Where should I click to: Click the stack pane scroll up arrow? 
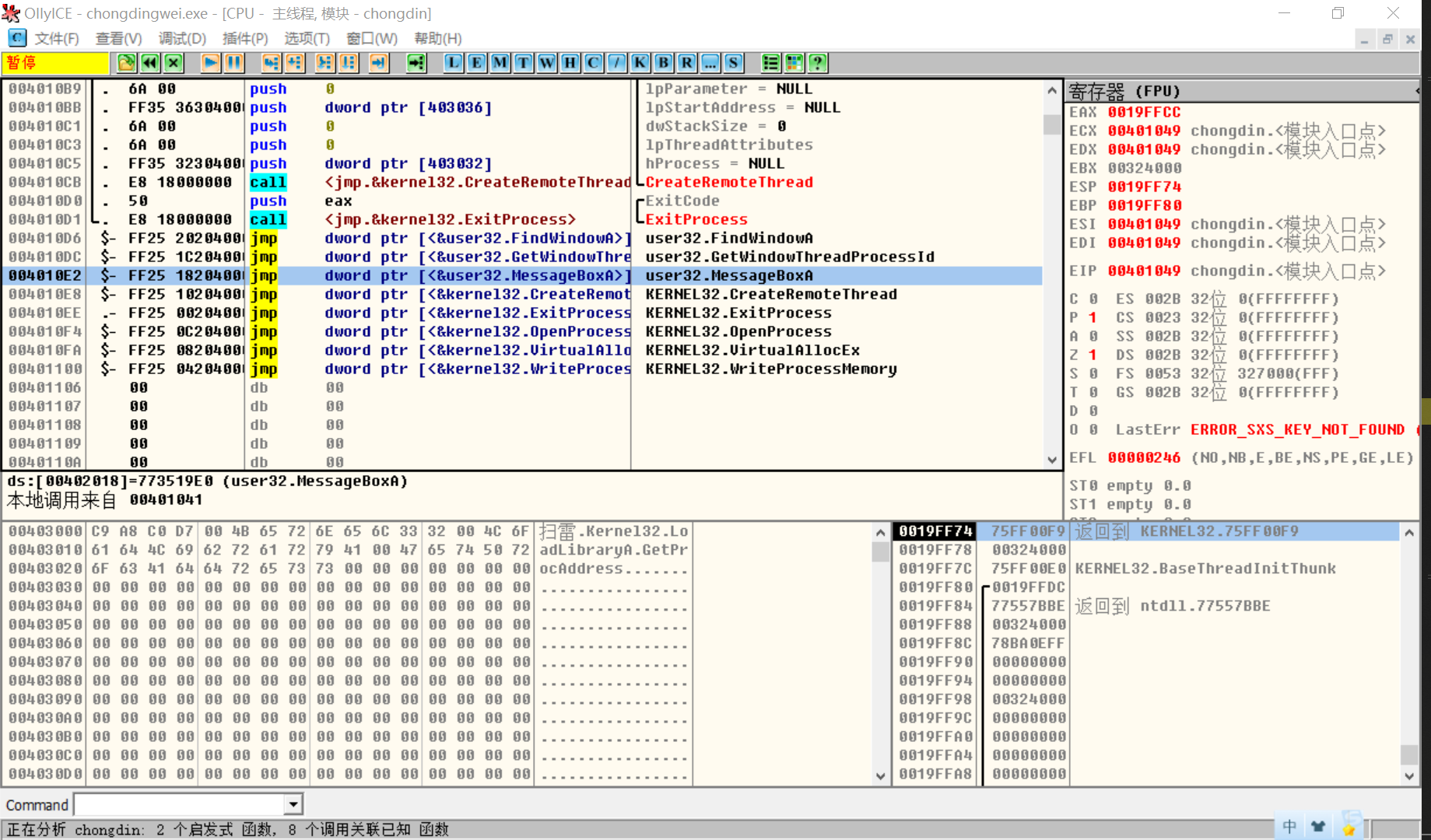click(1408, 533)
